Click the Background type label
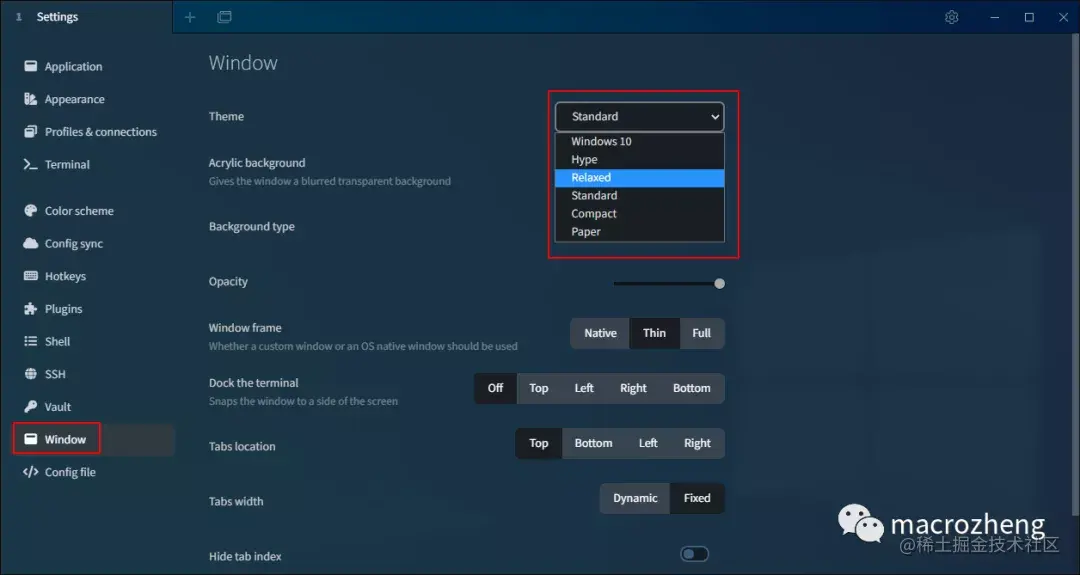Viewport: 1080px width, 575px height. point(251,227)
